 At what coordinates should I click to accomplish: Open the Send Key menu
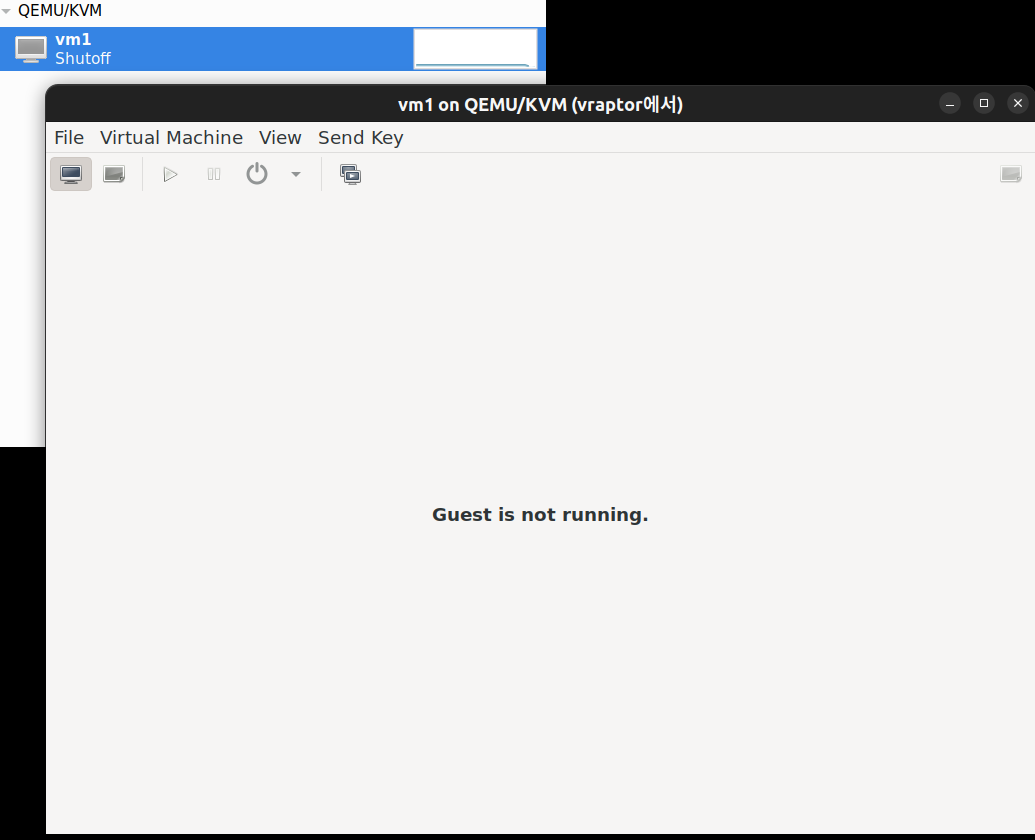[360, 137]
